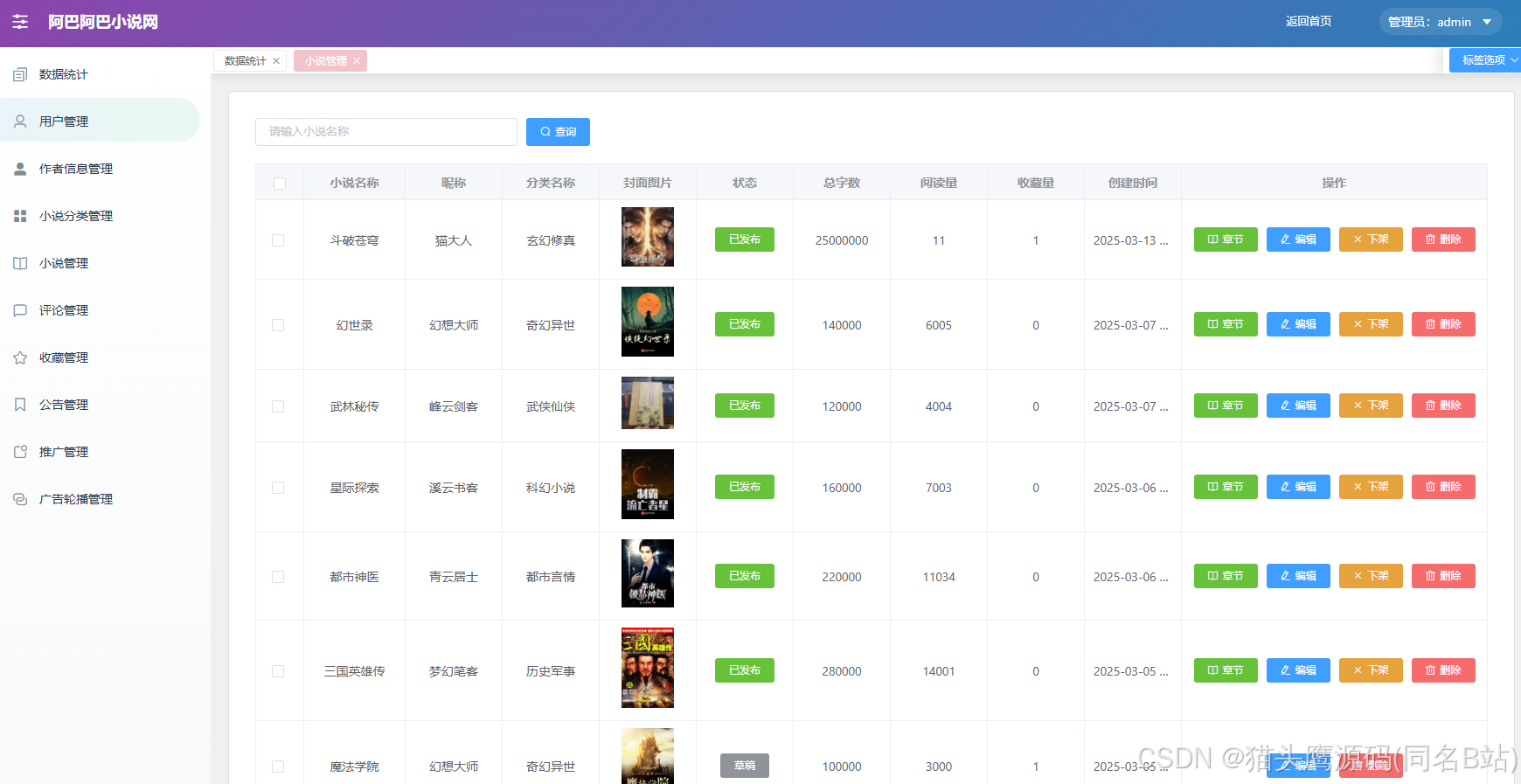Click the 评论管理 chat bubble icon
Screen dimensions: 1521x784
pos(20,310)
